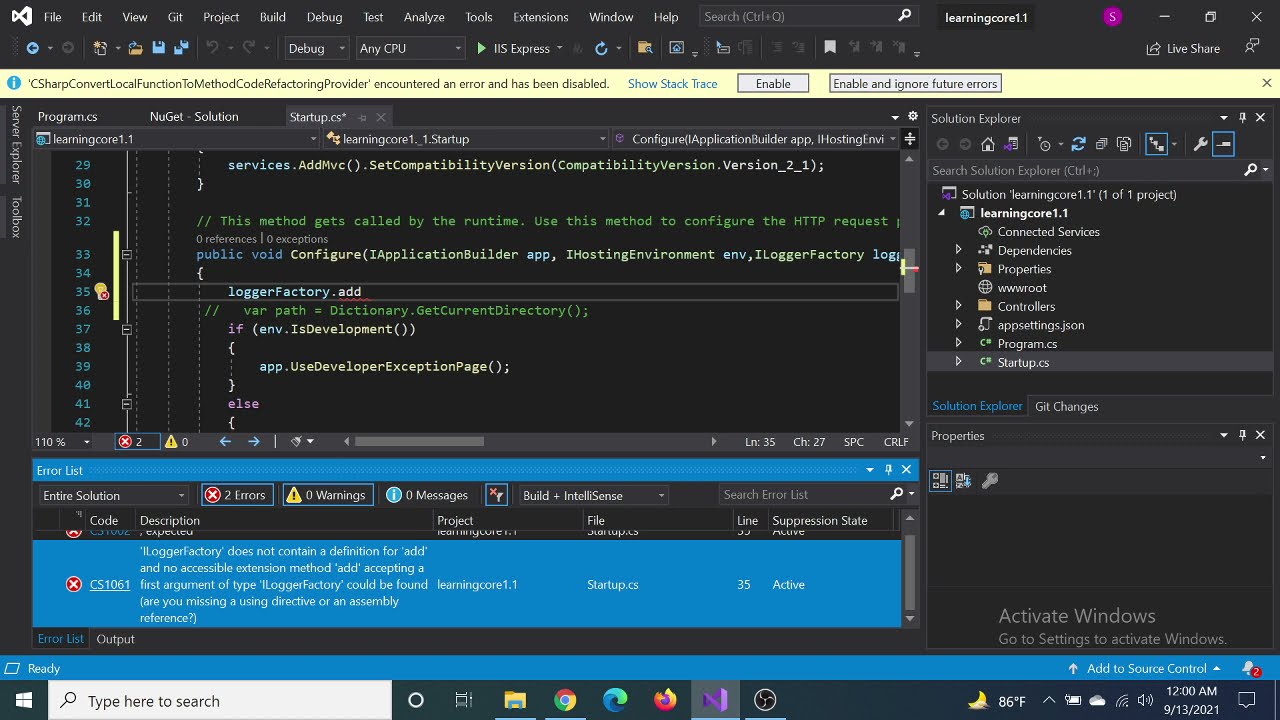Click the editor settings gear icon above code
Viewport: 1280px width, 720px height.
pos(912,117)
